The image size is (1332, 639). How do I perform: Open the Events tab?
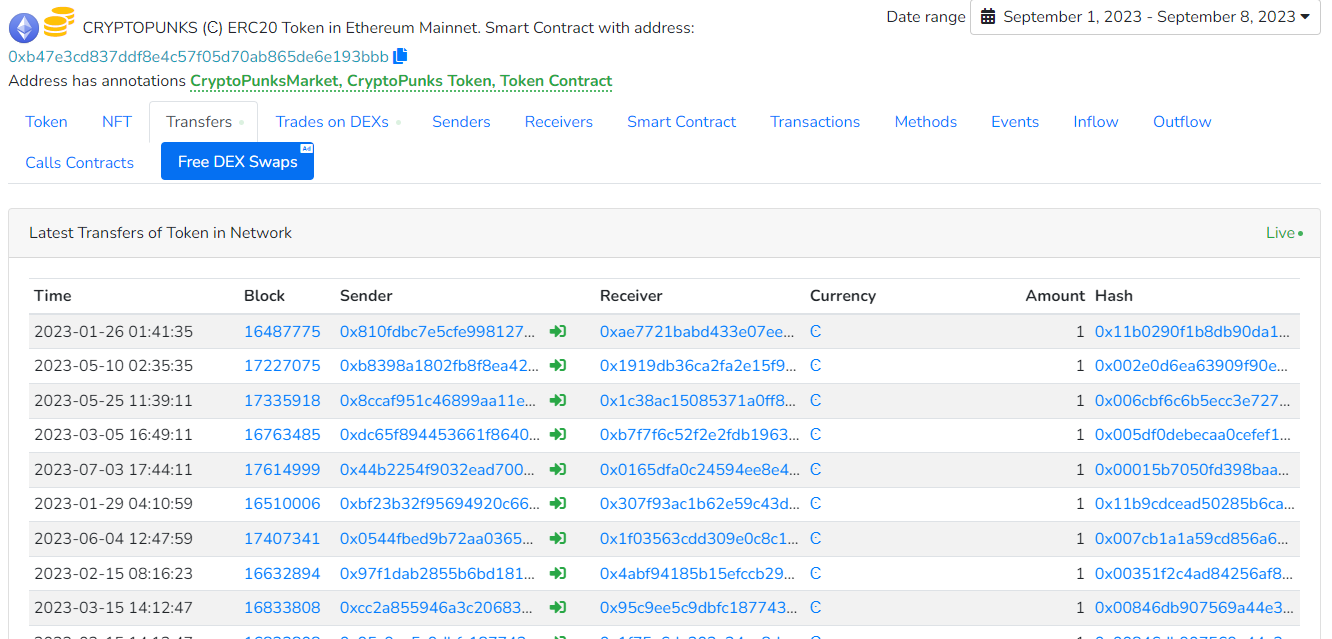point(1015,122)
